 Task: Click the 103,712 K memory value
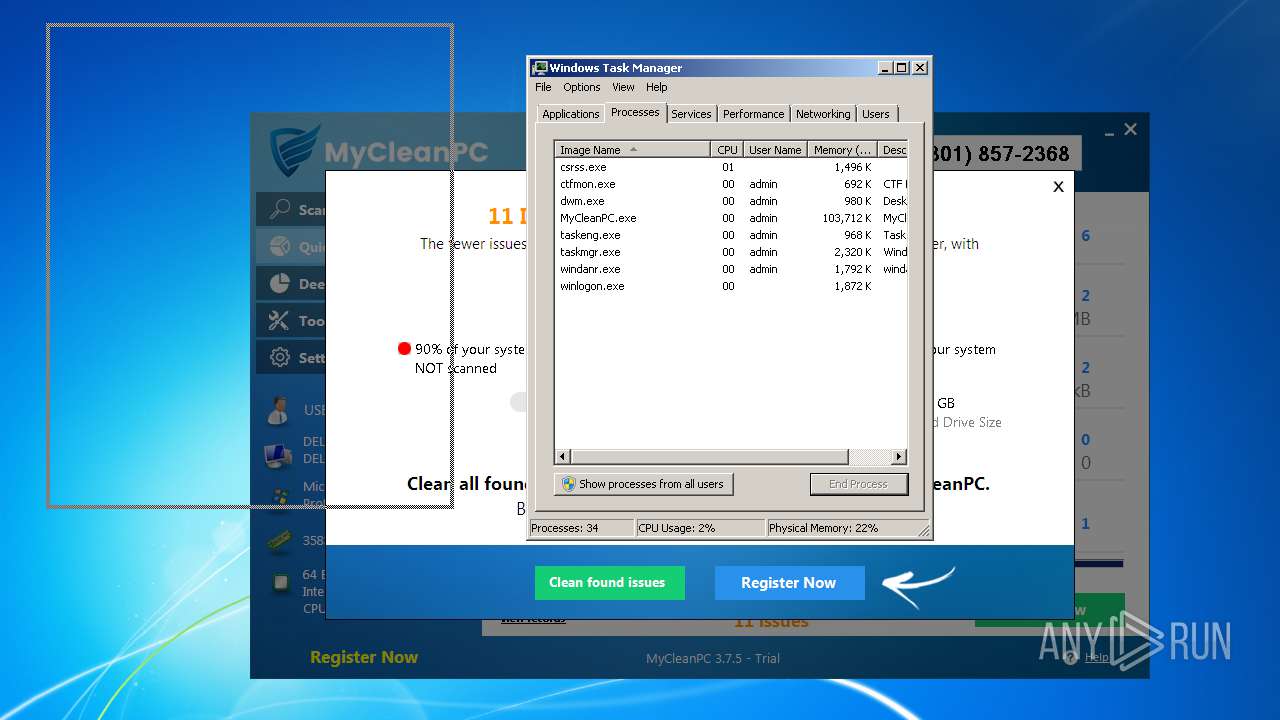click(x=847, y=218)
